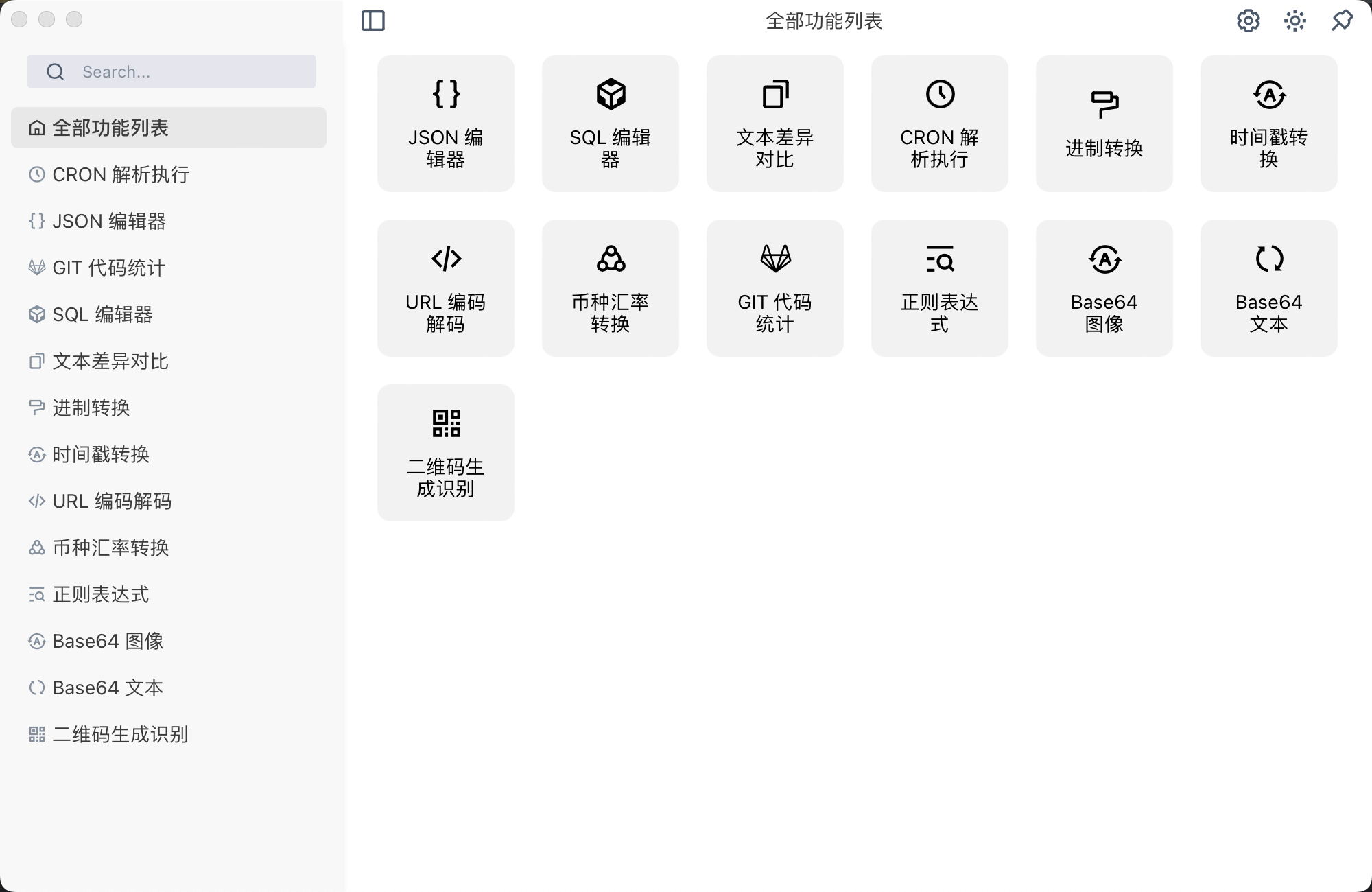Pin the window with pushpin icon
Screen dimensions: 1372x892
click(1341, 21)
